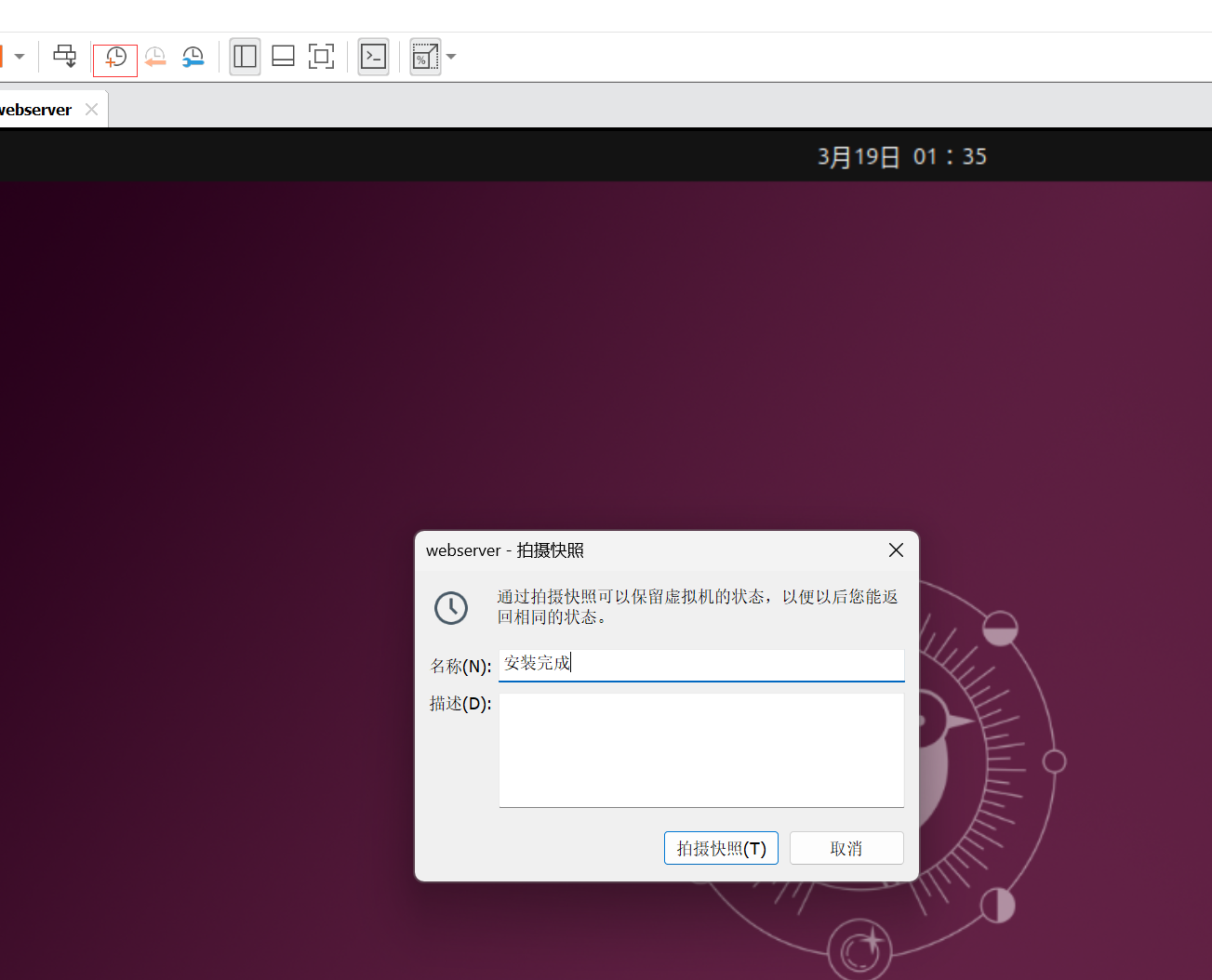Open the display scaling dropdown

[451, 57]
